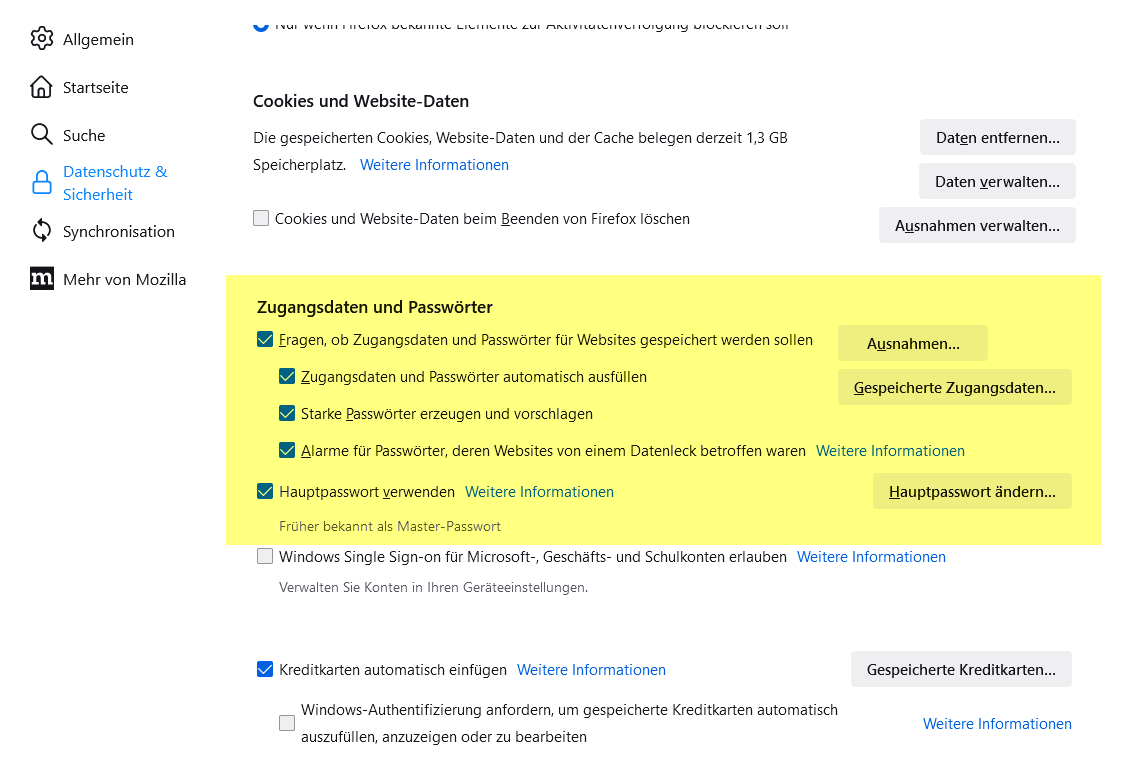
Task: Enable Windows Single Sign-on checkbox
Action: click(265, 556)
